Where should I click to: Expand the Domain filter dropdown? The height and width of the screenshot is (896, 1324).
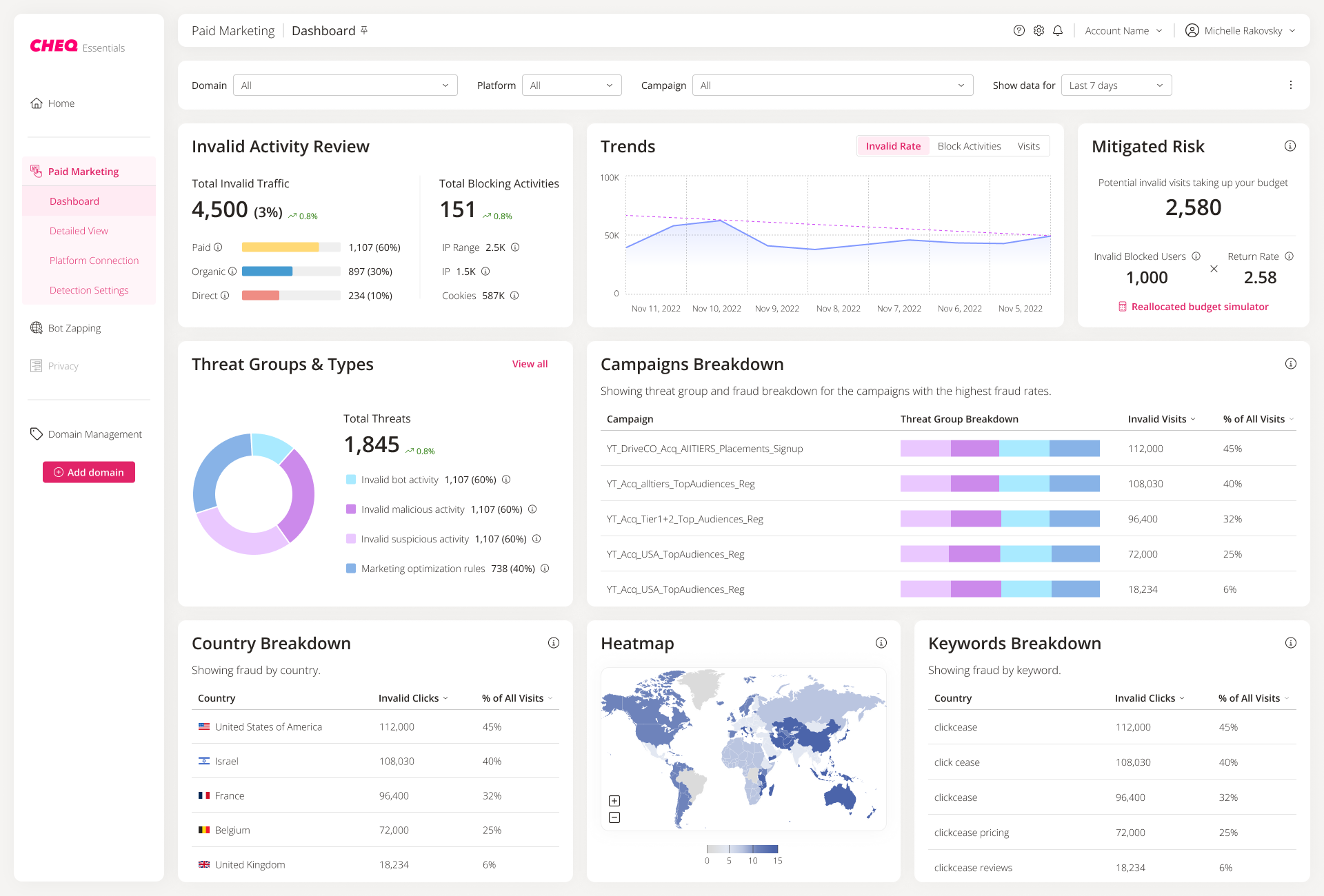(x=343, y=85)
